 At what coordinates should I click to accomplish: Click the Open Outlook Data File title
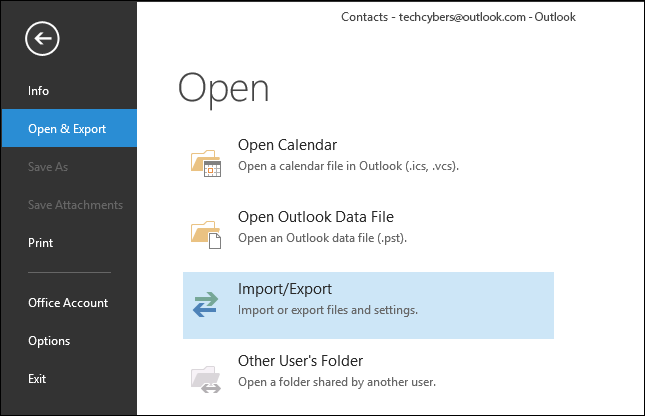316,217
